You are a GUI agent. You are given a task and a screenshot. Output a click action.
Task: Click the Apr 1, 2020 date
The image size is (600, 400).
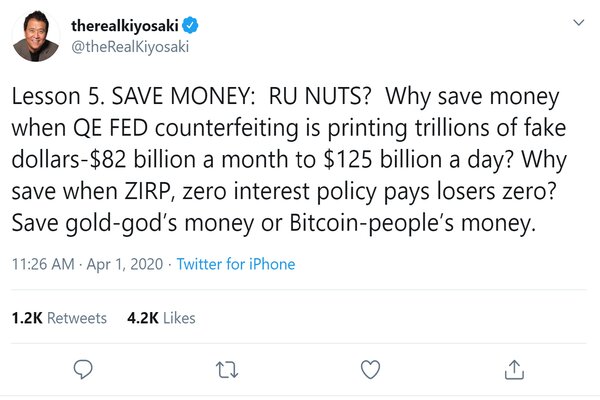(x=129, y=264)
